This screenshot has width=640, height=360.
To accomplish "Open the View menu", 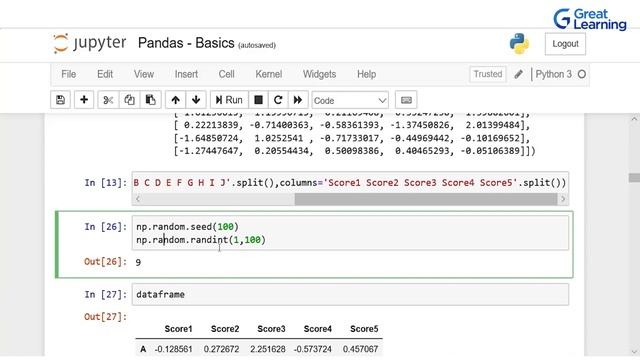I will pyautogui.click(x=144, y=74).
